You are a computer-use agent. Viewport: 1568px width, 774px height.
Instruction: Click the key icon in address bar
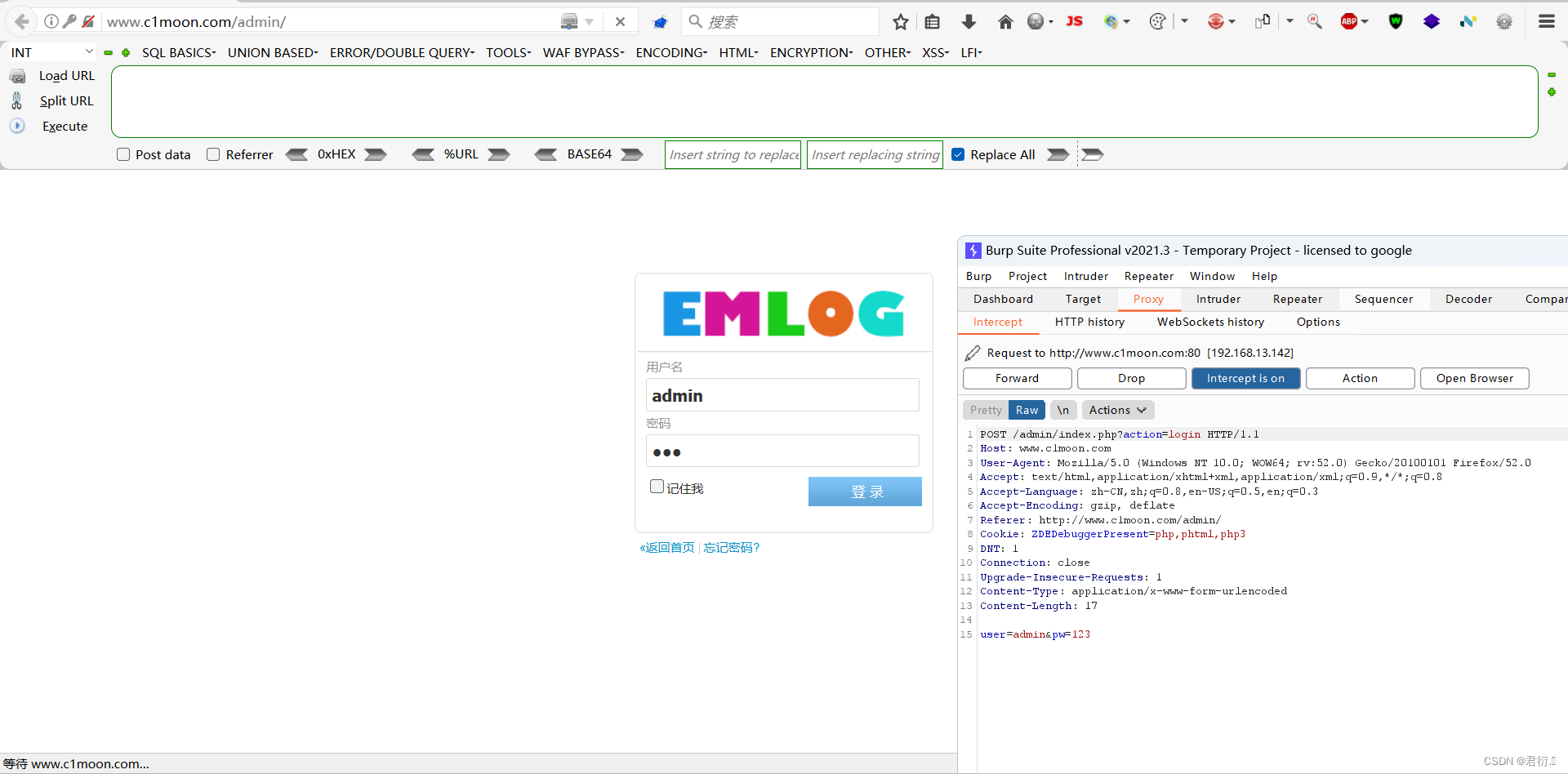69,21
